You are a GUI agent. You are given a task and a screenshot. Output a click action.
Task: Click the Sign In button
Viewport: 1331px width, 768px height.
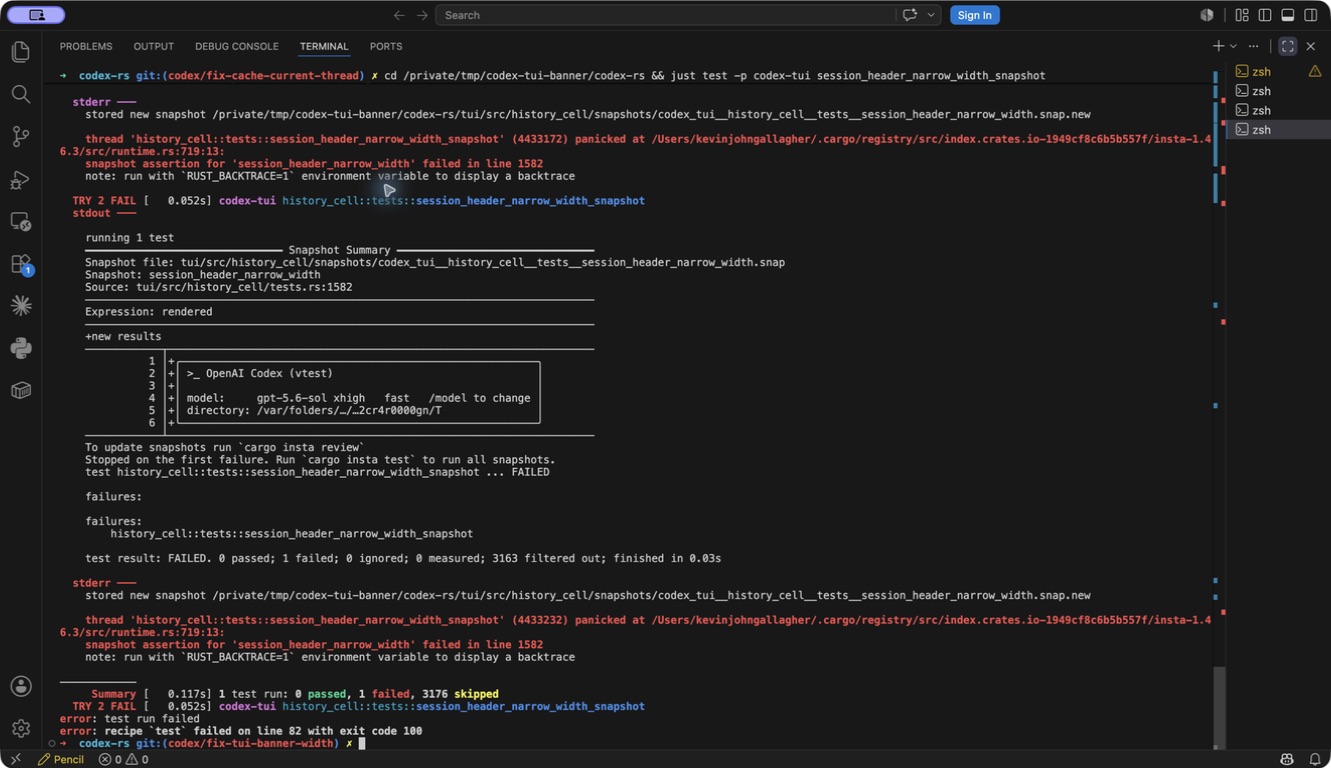point(974,15)
